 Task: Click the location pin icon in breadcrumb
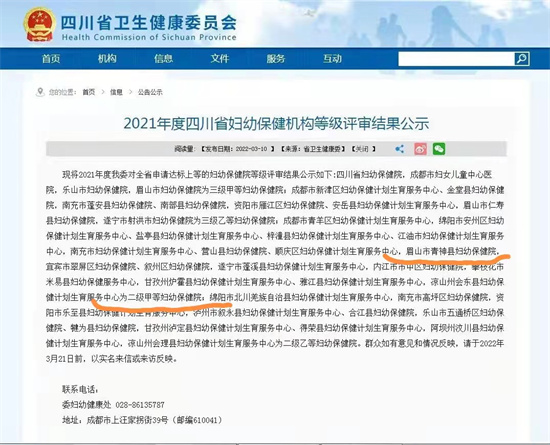tap(40, 92)
